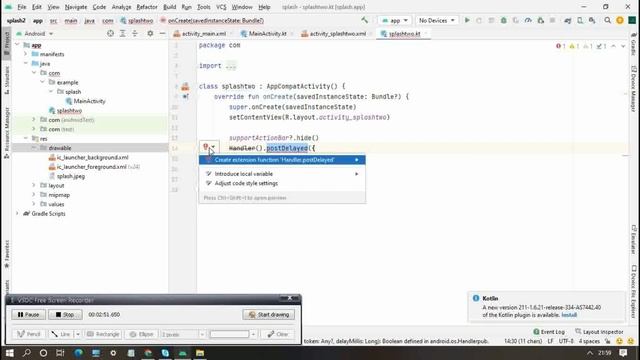The image size is (640, 360).
Task: Open the VCS menu
Action: point(221,7)
